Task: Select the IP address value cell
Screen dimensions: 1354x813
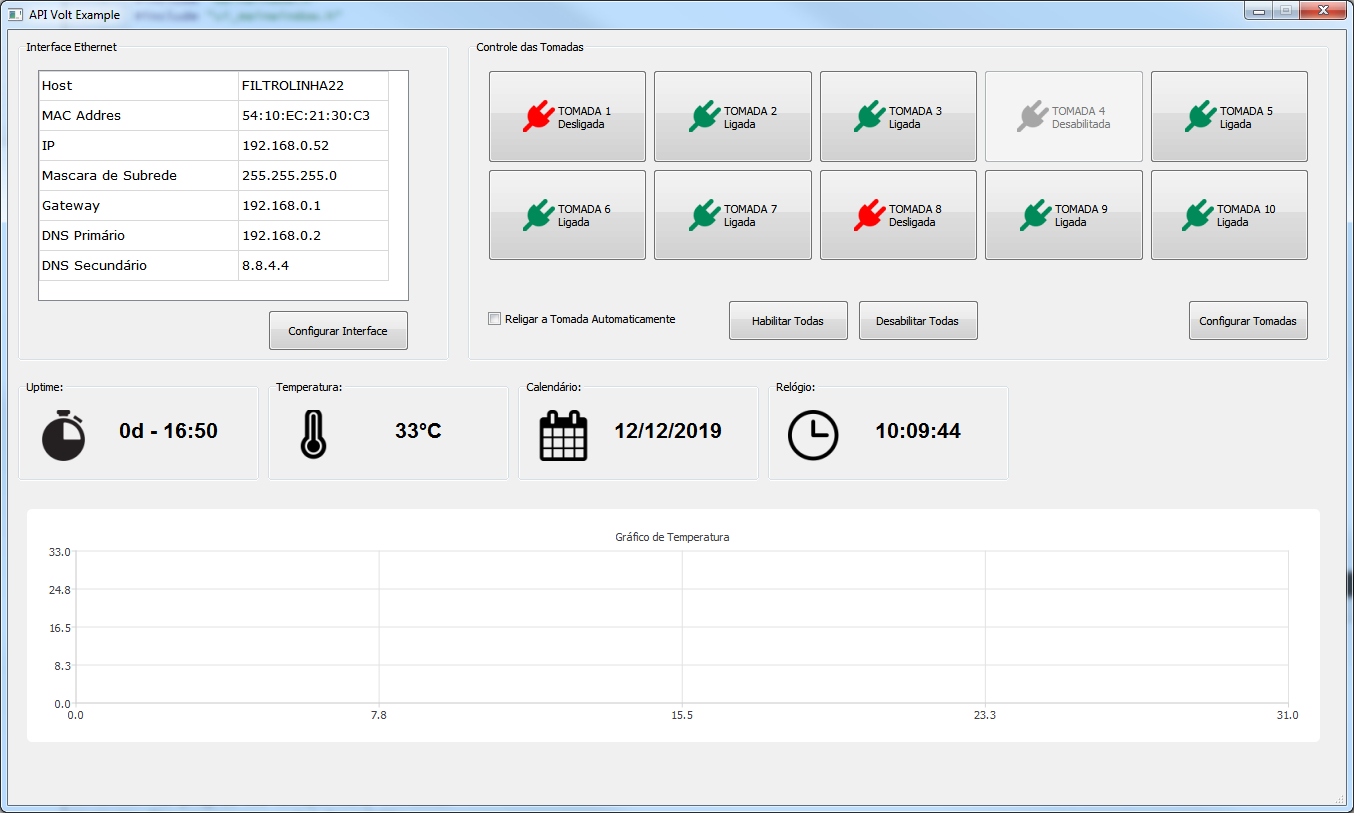Action: click(x=313, y=146)
